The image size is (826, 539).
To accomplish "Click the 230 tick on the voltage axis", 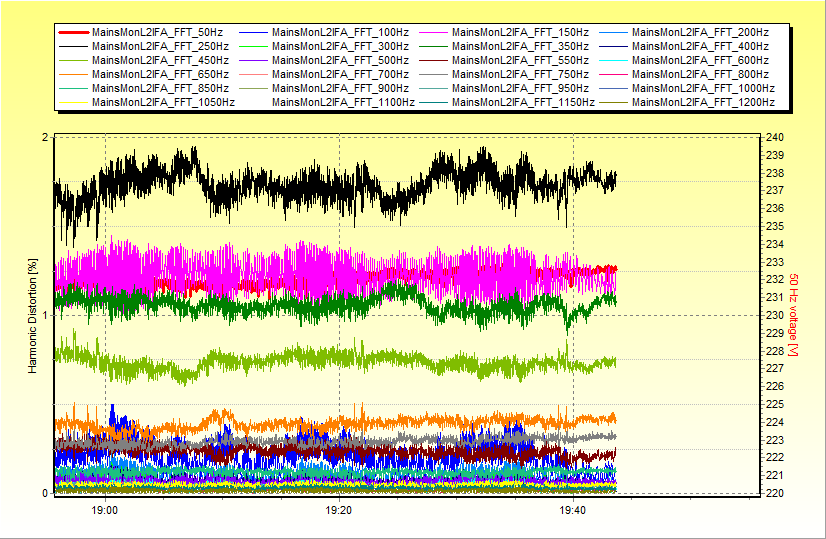I will click(x=775, y=315).
